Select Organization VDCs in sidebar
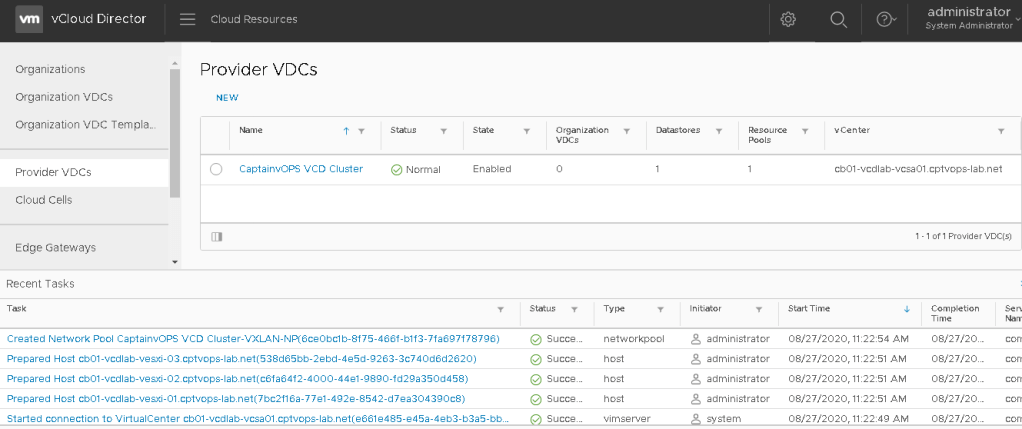Viewport: 1022px width, 429px height. 64,97
